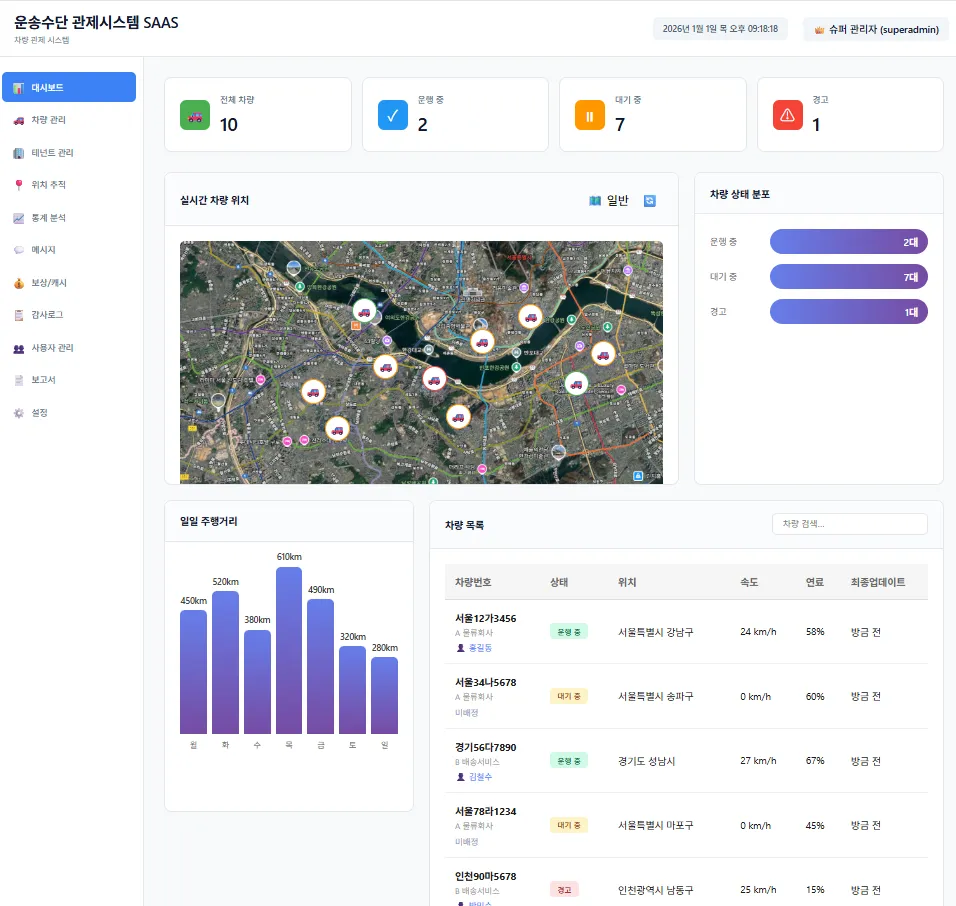
Task: Click the green-bordered vehicle marker near 여의도
Action: [x=365, y=311]
